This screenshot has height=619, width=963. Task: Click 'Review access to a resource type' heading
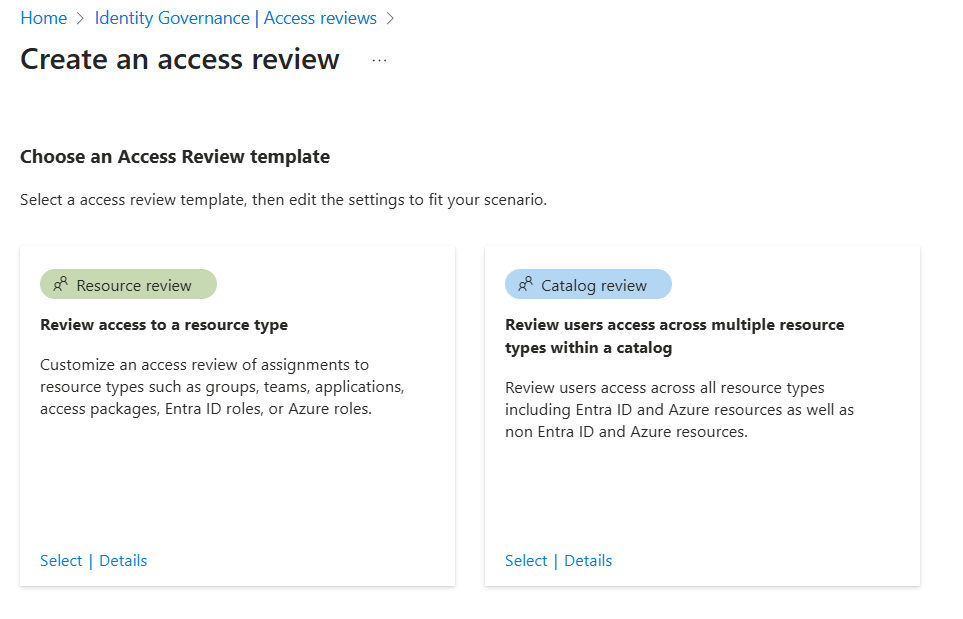coord(164,324)
